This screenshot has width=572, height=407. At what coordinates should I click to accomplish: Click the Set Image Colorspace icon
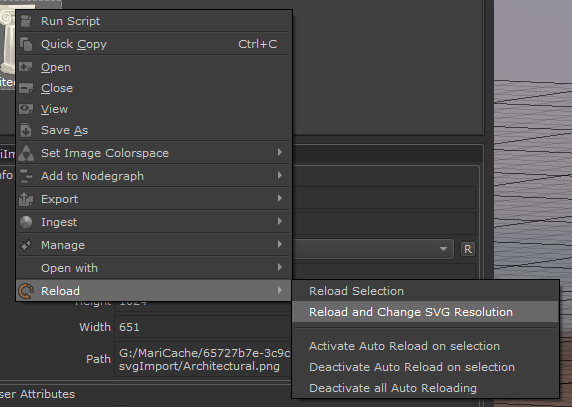click(26, 153)
